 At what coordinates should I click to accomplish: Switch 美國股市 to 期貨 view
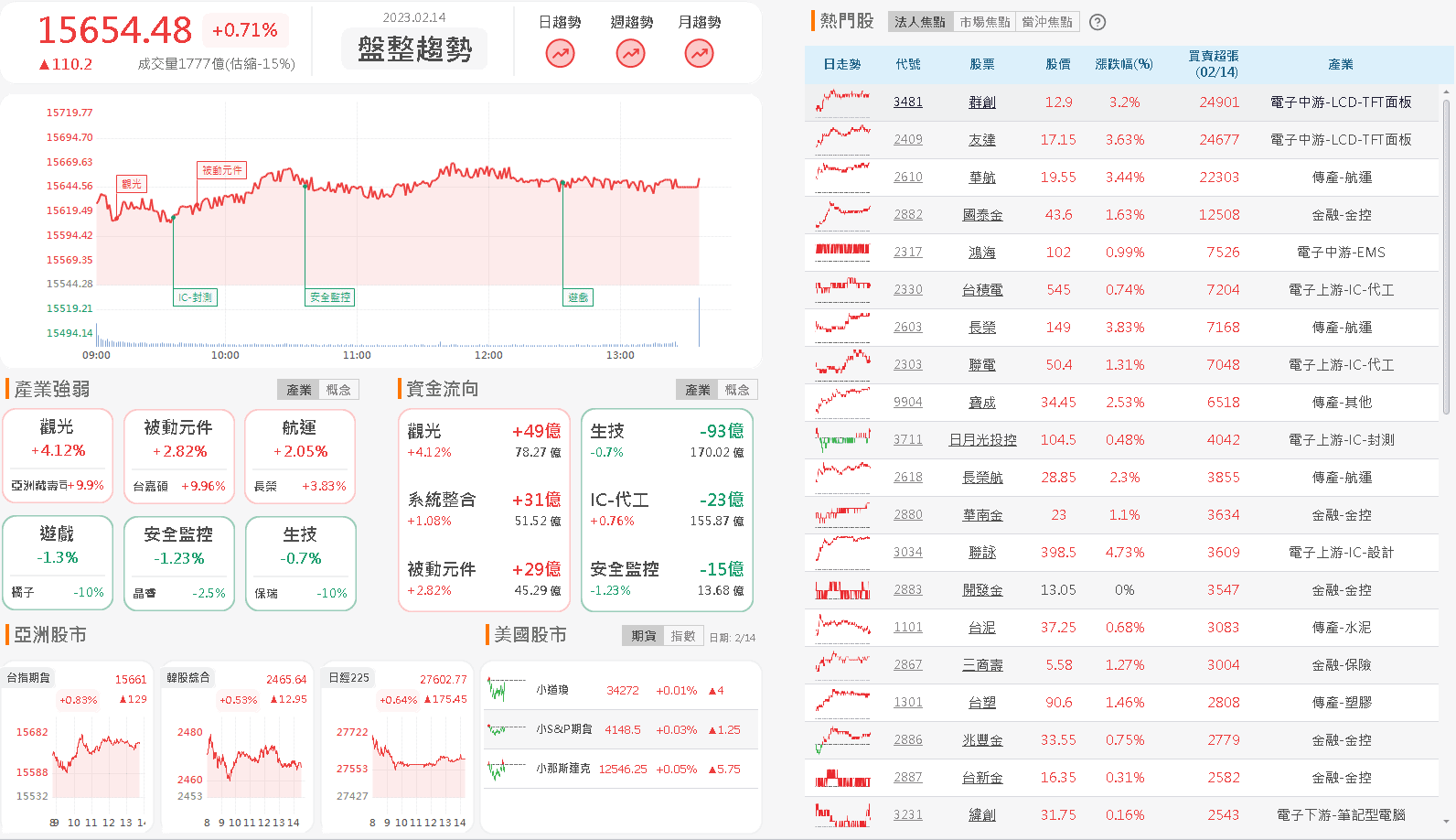click(644, 636)
